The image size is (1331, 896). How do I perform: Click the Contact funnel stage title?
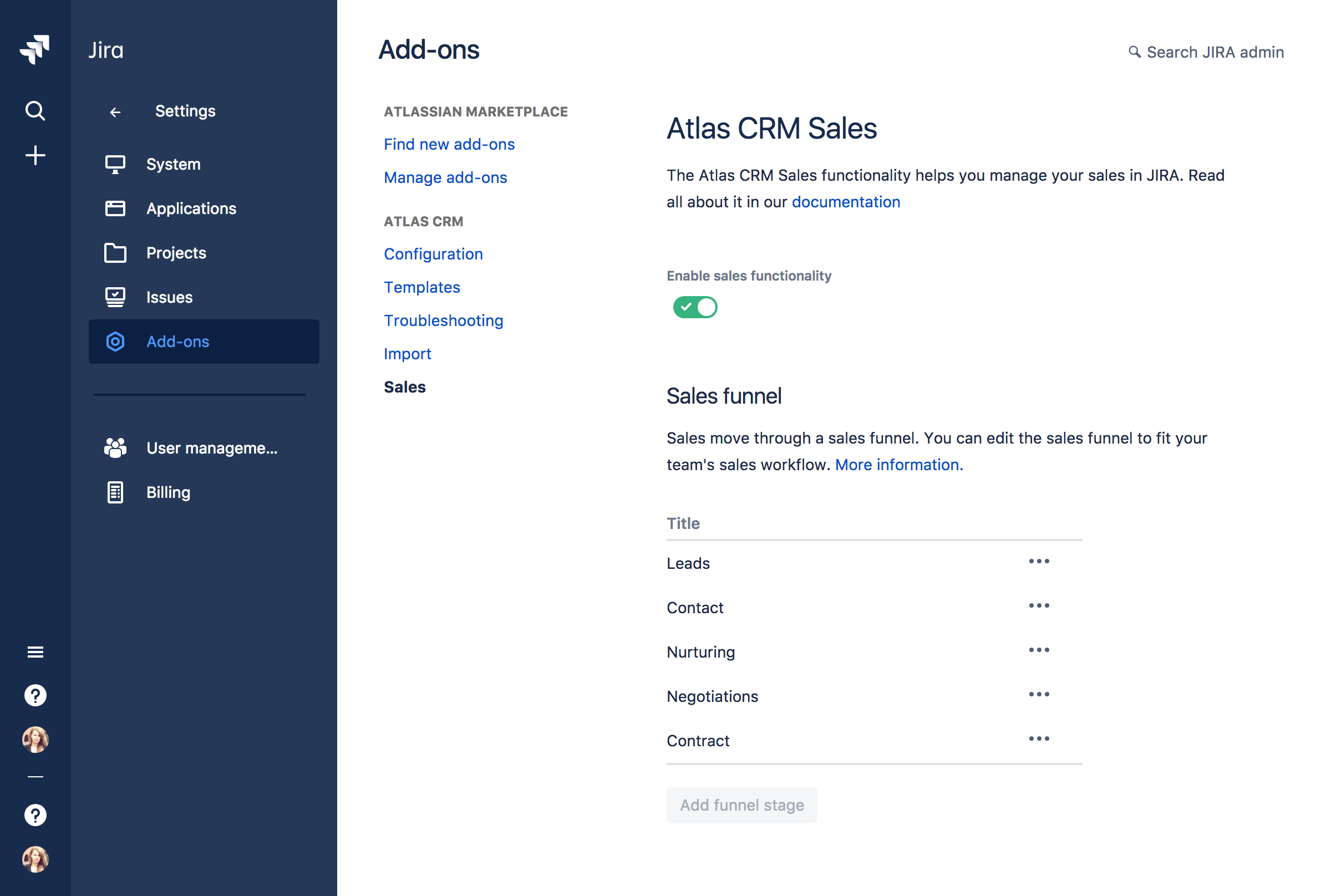coord(694,608)
